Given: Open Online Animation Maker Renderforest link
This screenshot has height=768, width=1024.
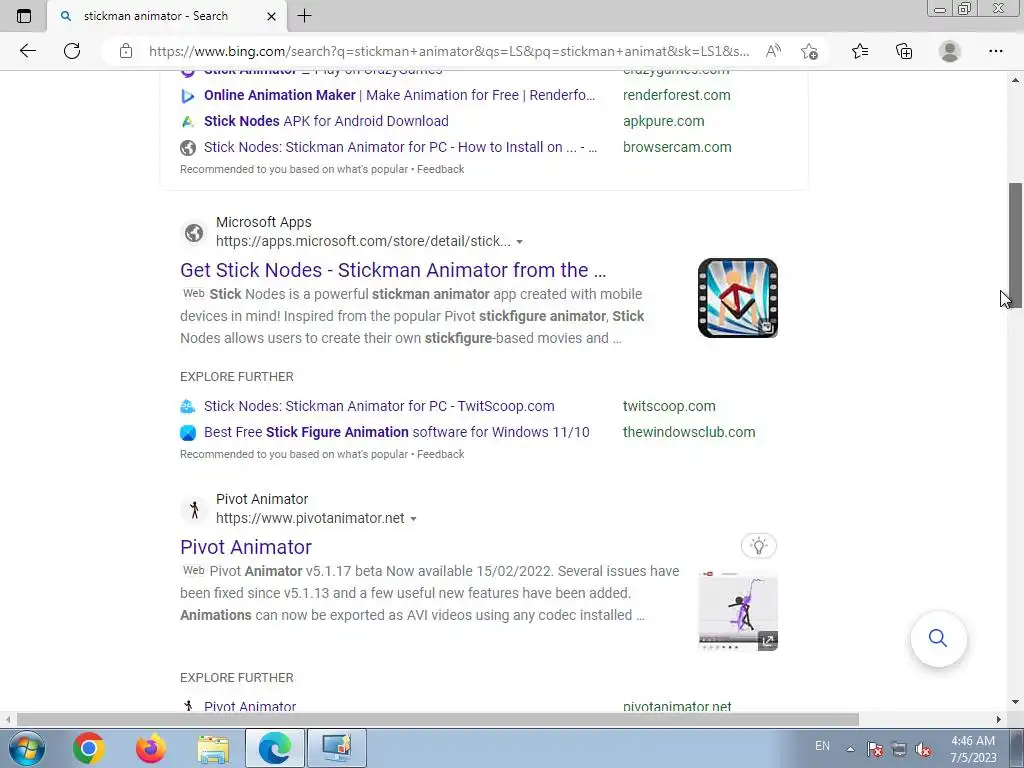Looking at the screenshot, I should (x=399, y=95).
